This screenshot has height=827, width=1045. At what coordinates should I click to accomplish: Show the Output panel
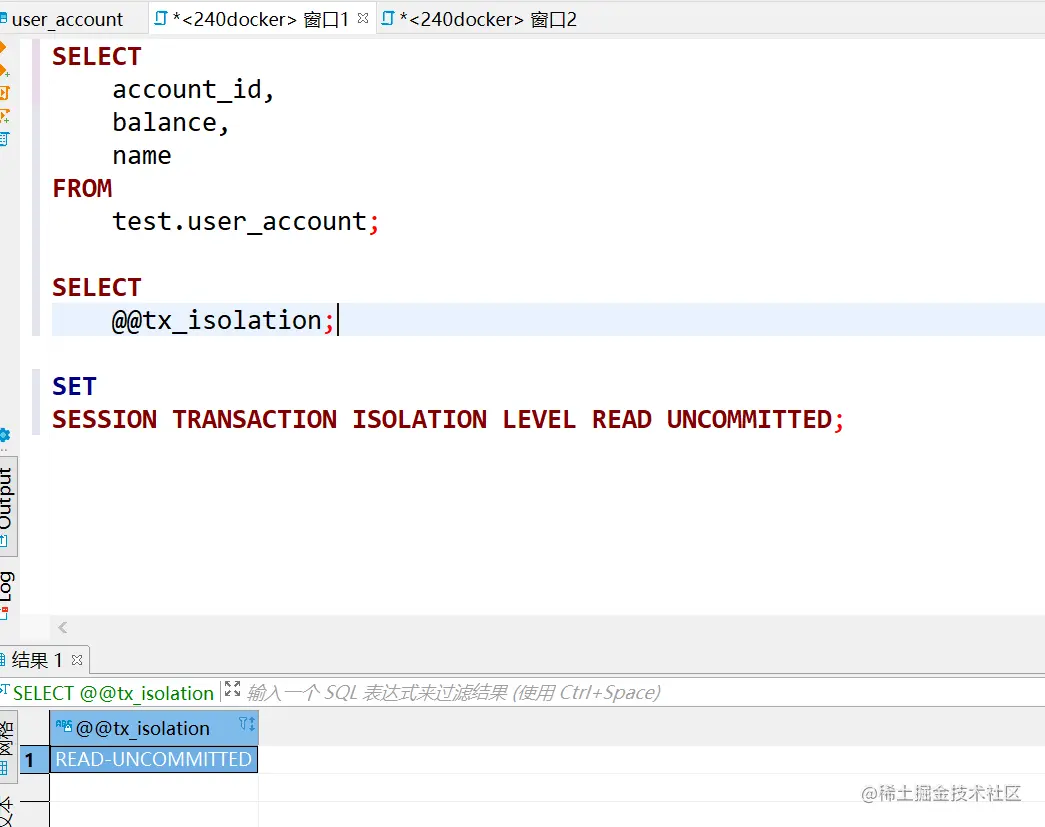click(x=7, y=506)
